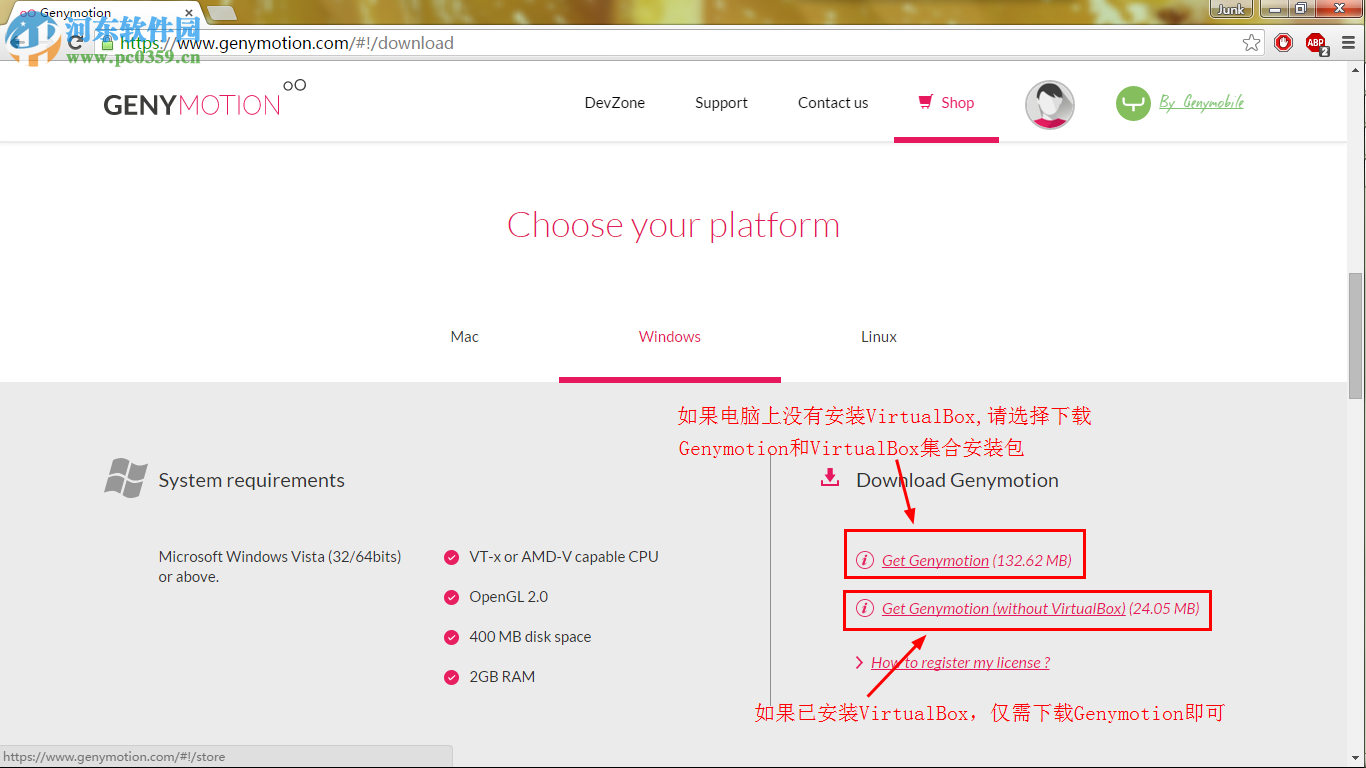The height and width of the screenshot is (768, 1366).
Task: Open the By Genymobile link
Action: coord(1201,102)
